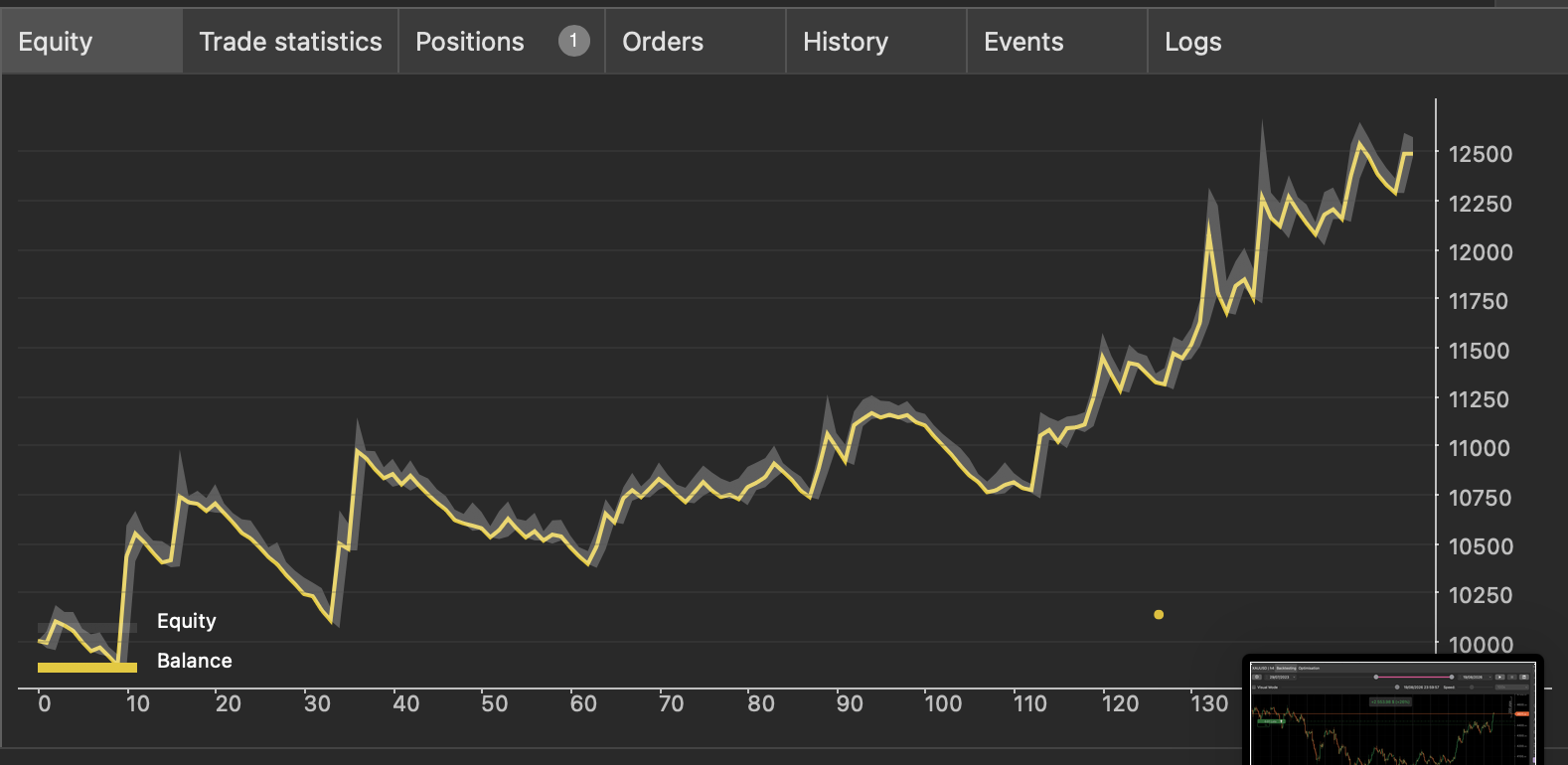Click the Equity legend label
Viewport: 1568px width, 765px height.
tap(187, 621)
